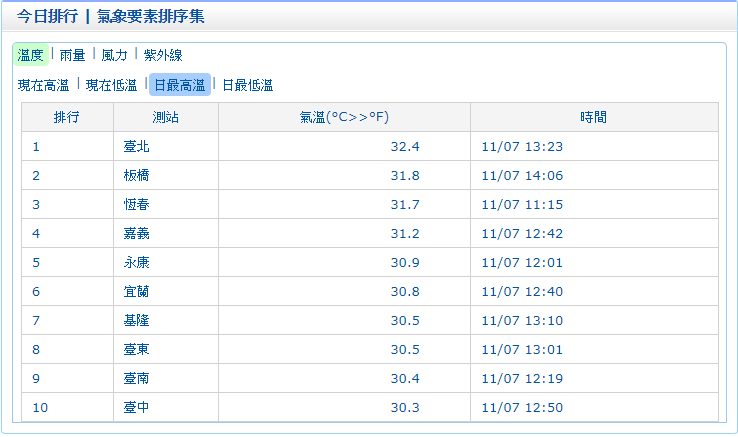Screen dimensions: 738x437
Task: Click the time 11/07 12:50
Action: pos(522,407)
